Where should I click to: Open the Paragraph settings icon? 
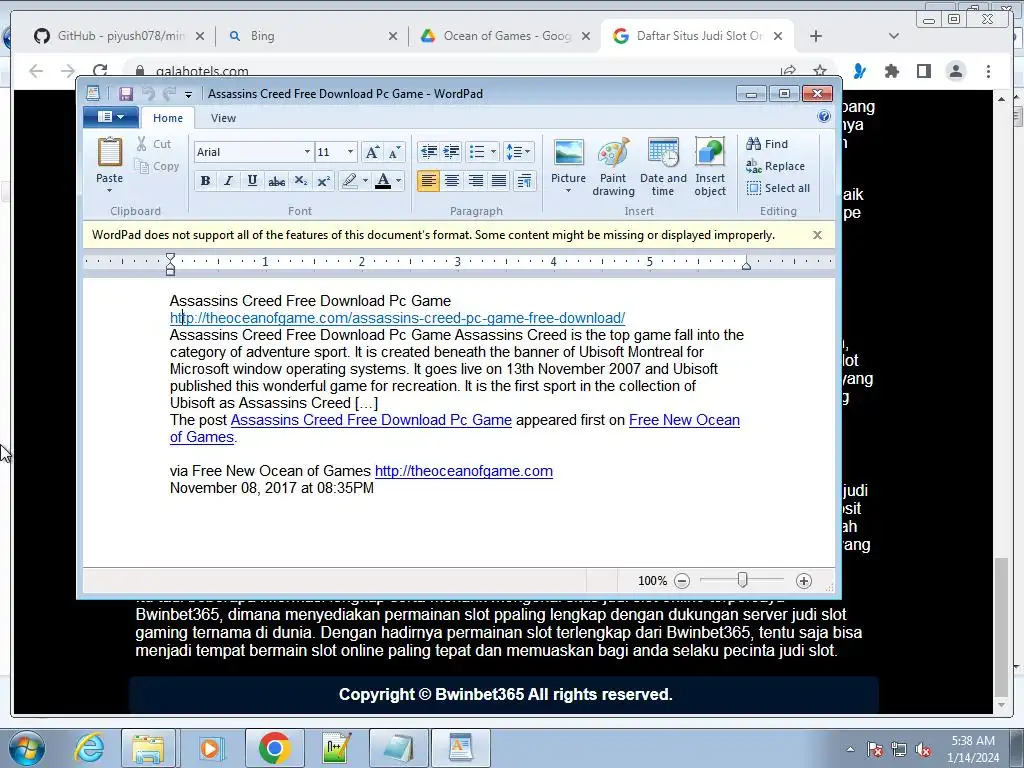pos(524,181)
